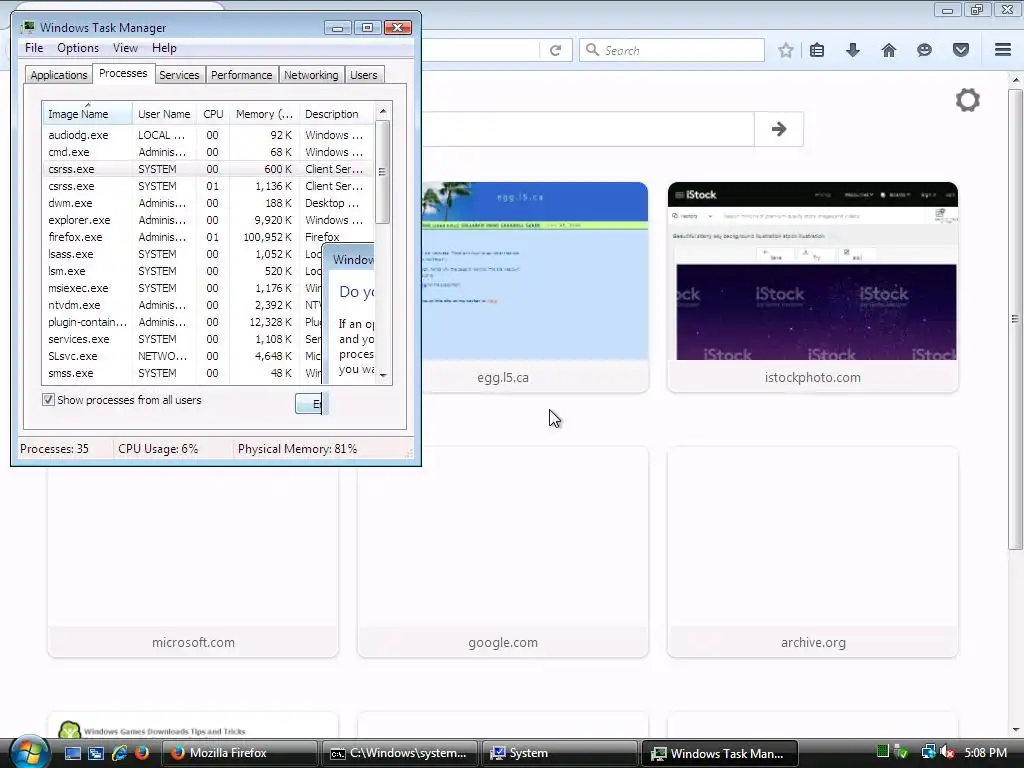This screenshot has width=1024, height=768.
Task: Switch to the Users tab
Action: tap(364, 75)
